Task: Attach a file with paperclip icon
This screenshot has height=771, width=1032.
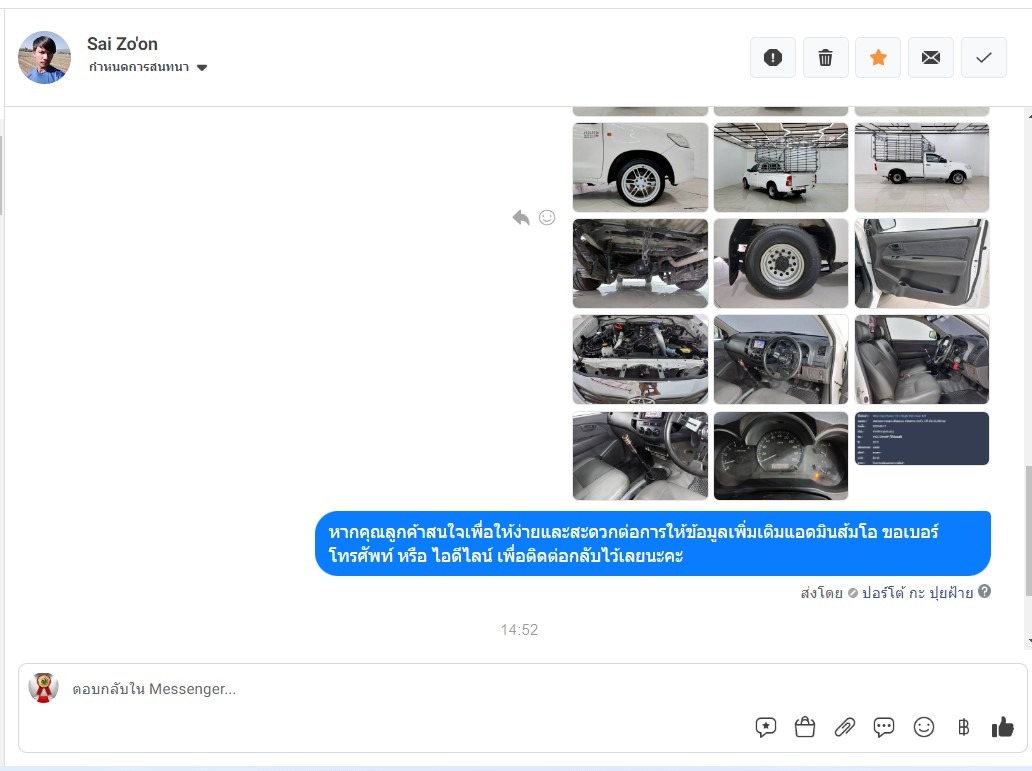Action: point(844,727)
